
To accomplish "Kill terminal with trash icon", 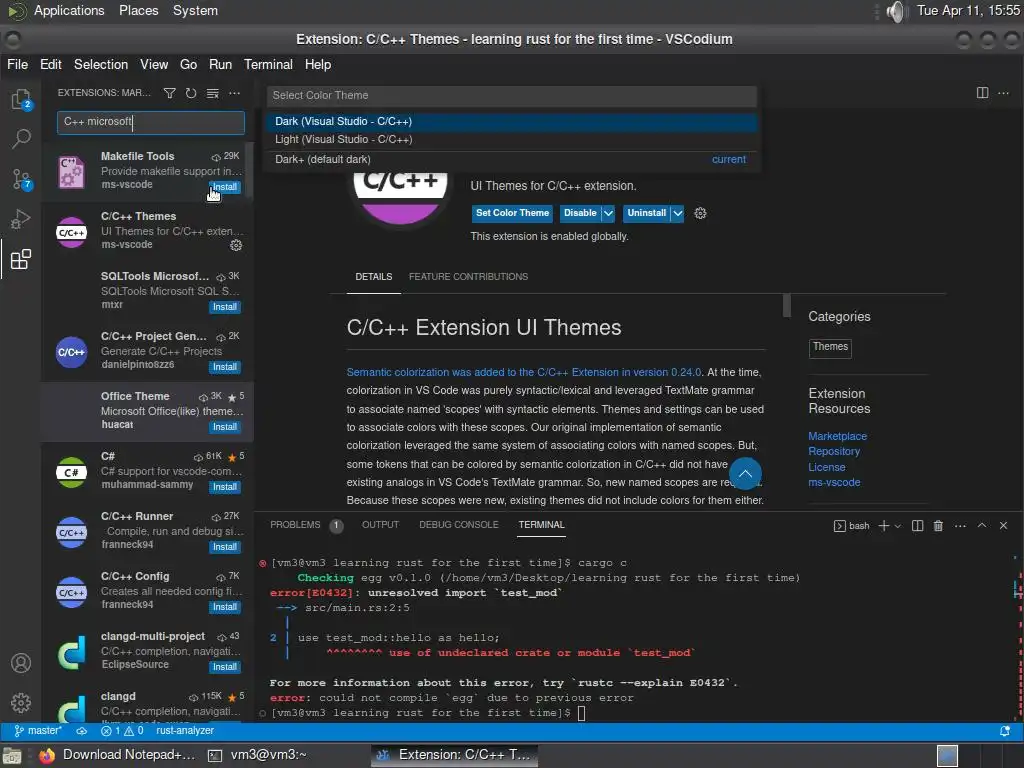I will (938, 526).
